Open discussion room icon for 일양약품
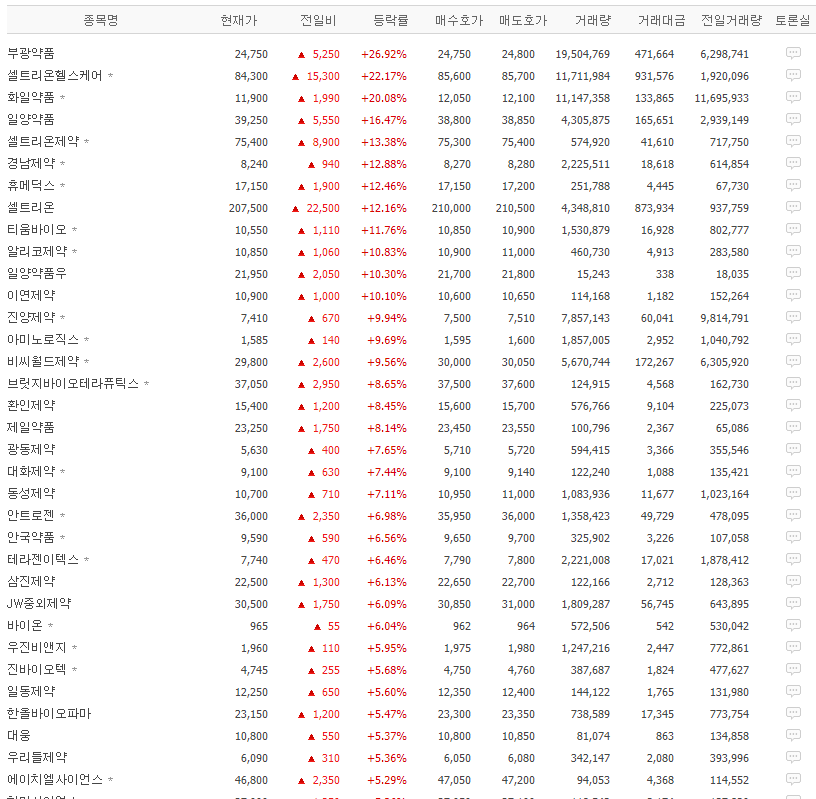816x799 pixels. click(x=793, y=119)
